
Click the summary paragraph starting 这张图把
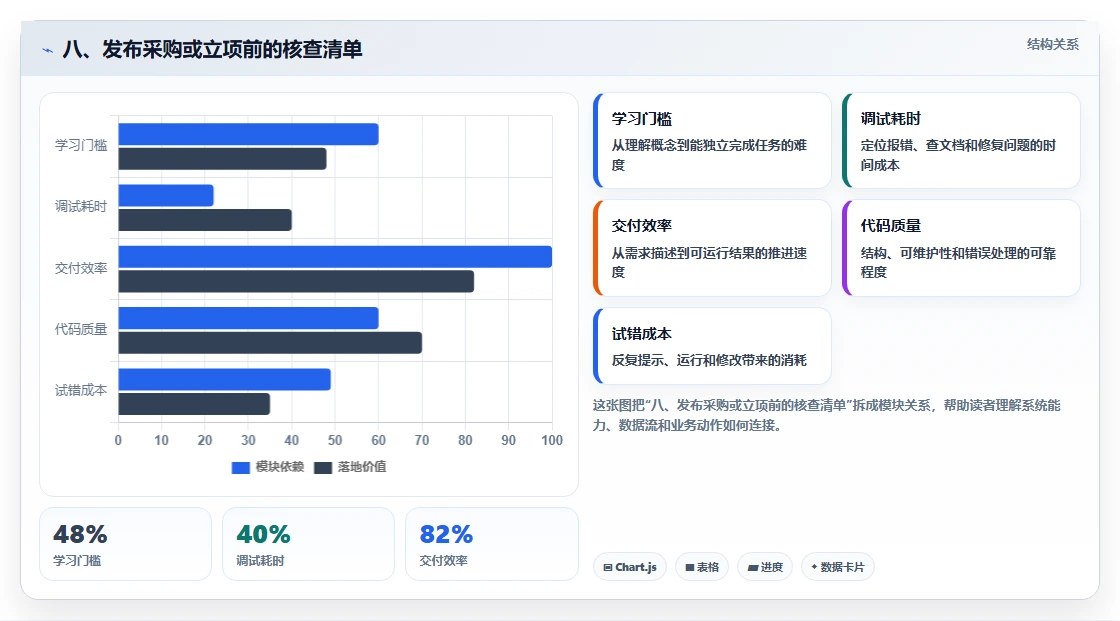[826, 415]
